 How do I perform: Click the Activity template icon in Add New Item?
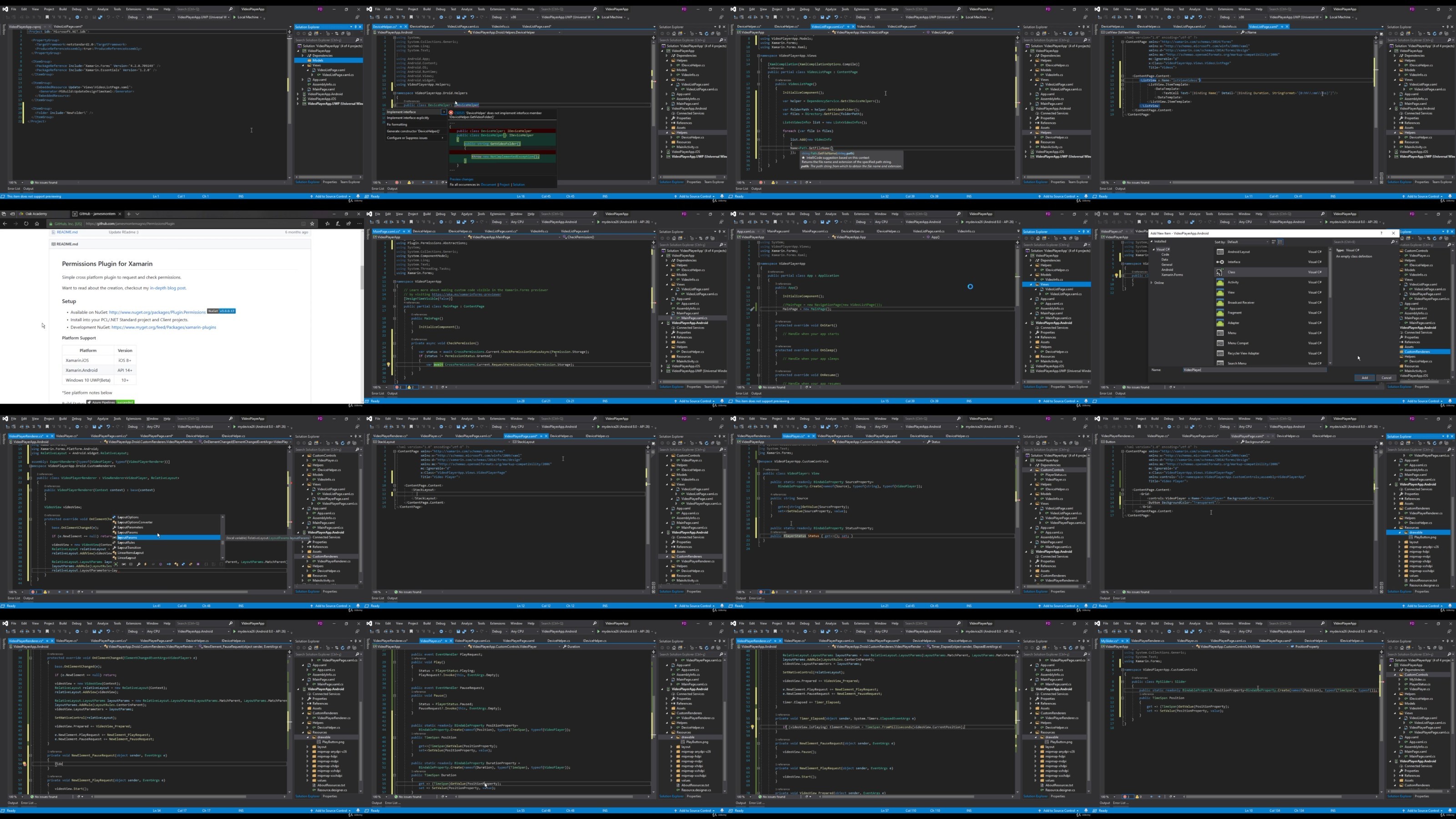click(x=1220, y=282)
